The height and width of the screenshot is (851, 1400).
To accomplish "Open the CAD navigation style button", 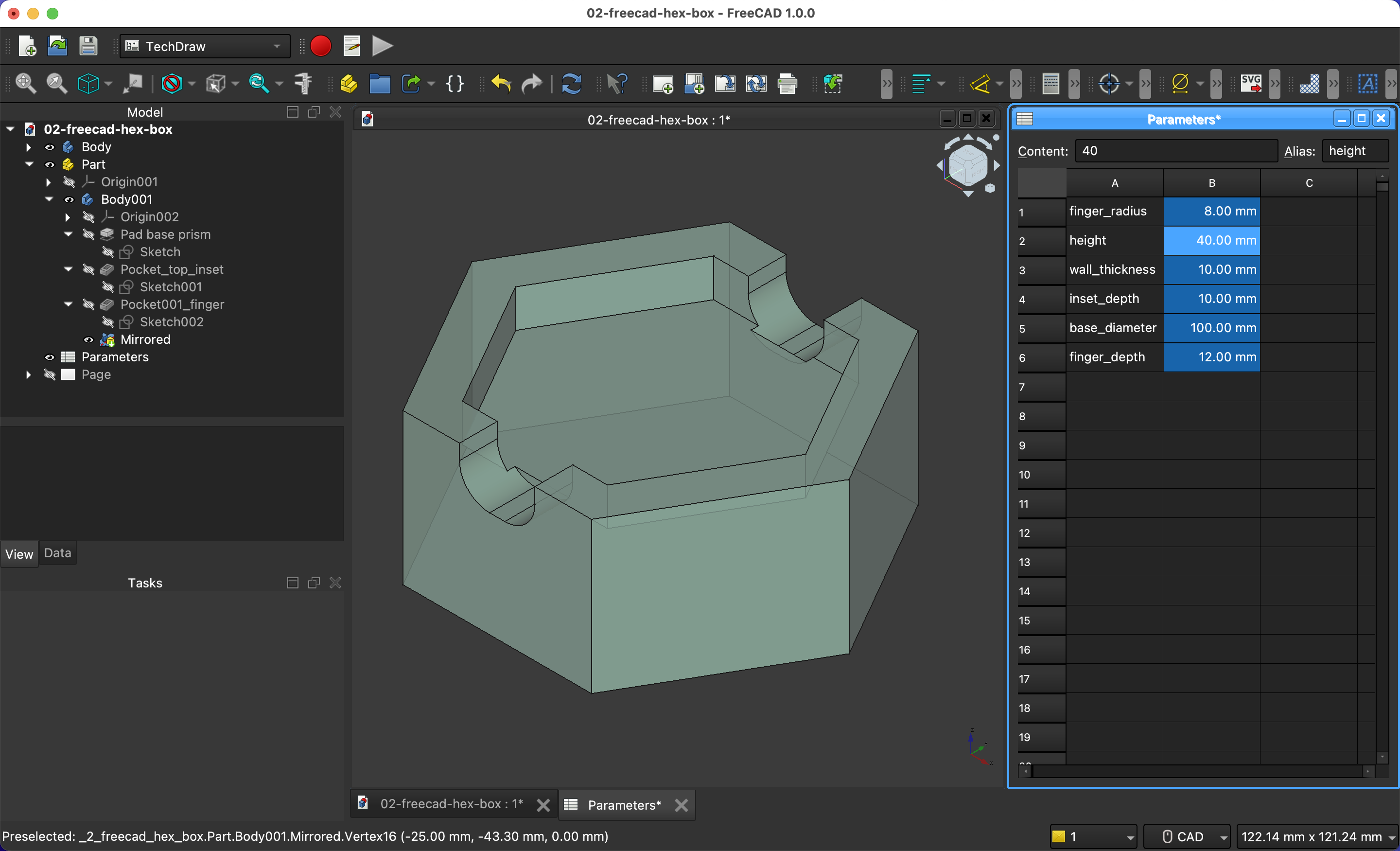I will (1187, 836).
